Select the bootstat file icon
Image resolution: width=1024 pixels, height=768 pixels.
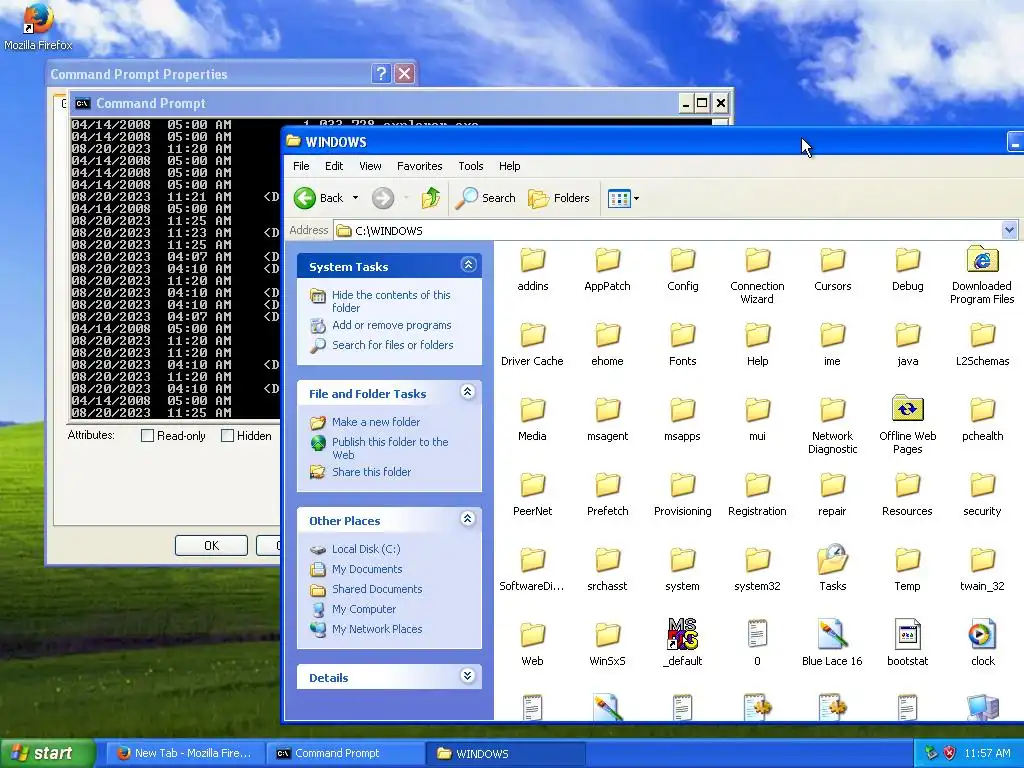point(907,633)
